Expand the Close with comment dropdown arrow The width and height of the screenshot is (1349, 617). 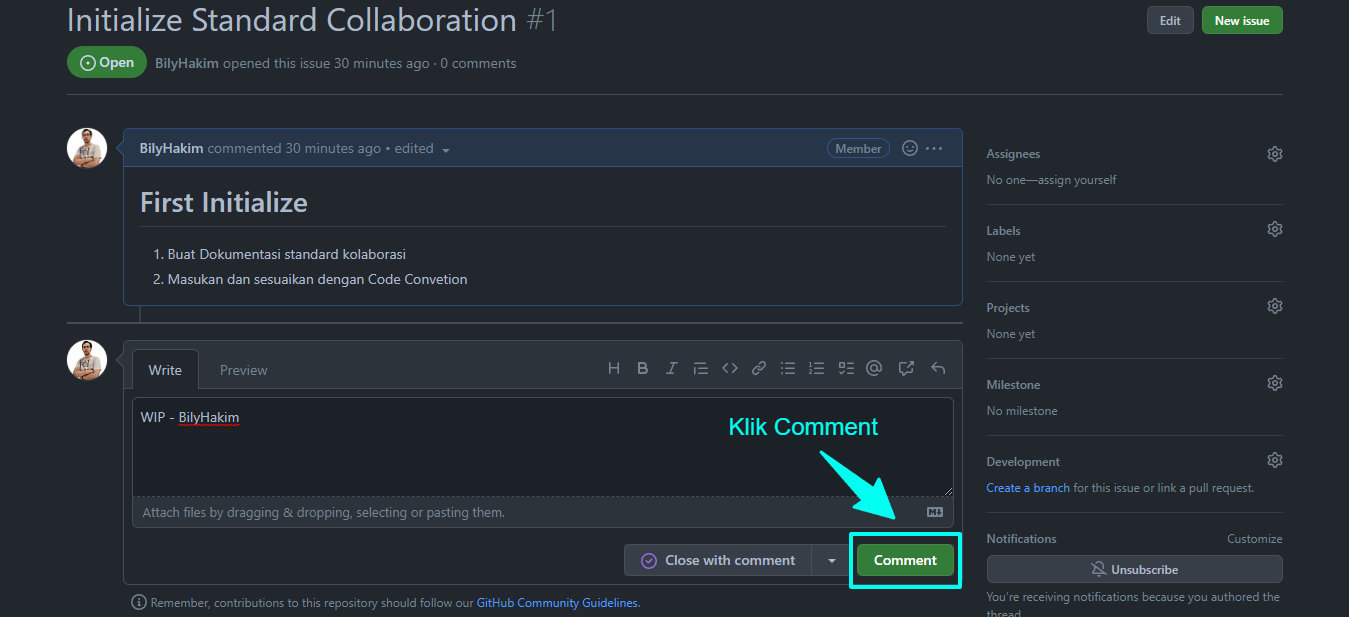tap(832, 560)
